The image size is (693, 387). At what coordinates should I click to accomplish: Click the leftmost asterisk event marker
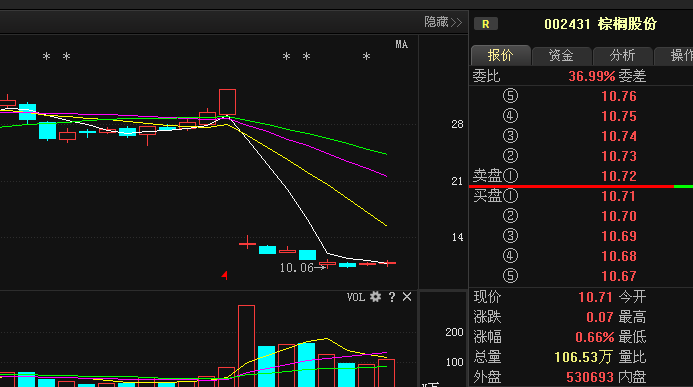[46, 57]
